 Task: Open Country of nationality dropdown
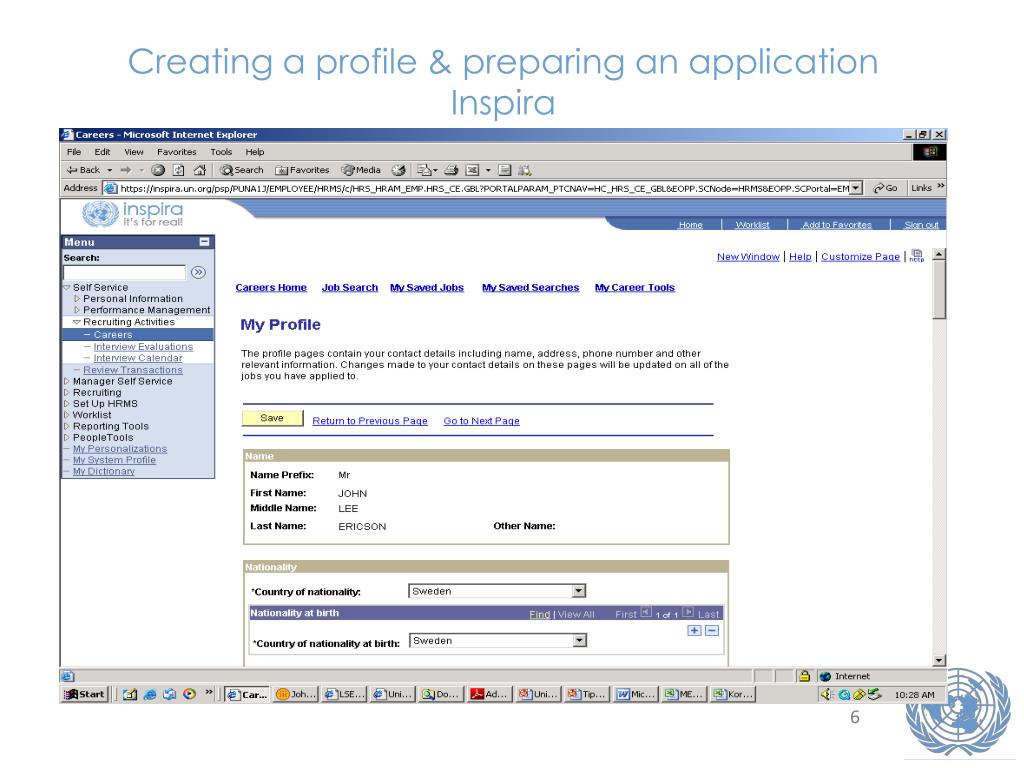pos(496,591)
